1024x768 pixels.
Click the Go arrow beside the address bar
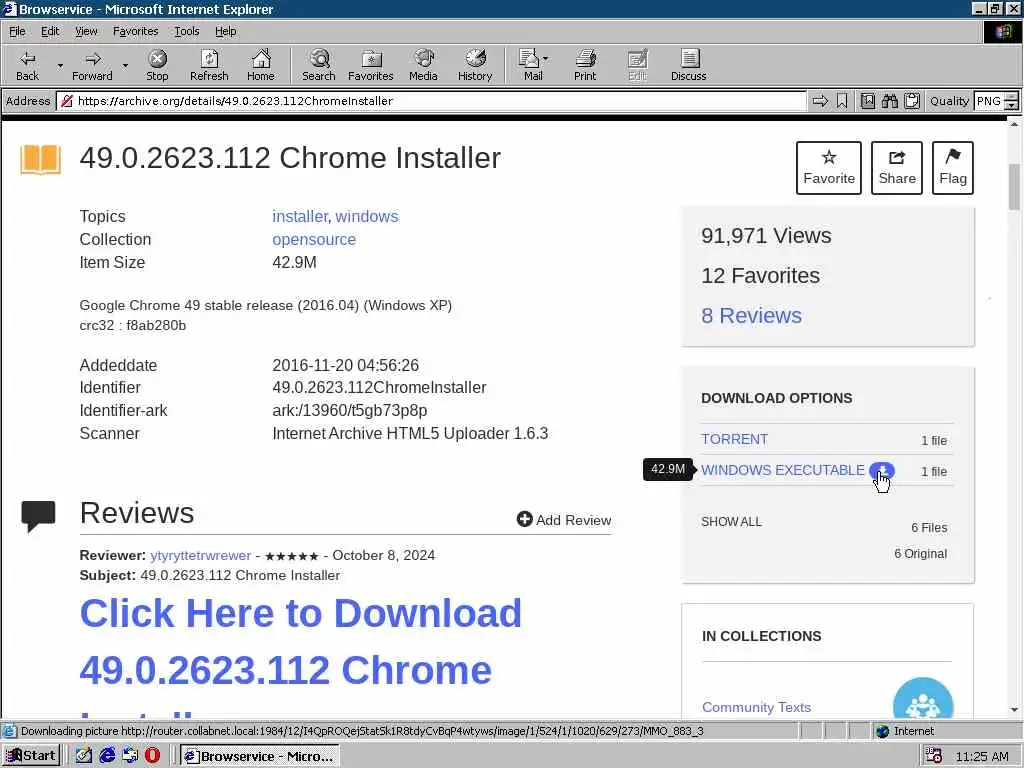[x=820, y=101]
